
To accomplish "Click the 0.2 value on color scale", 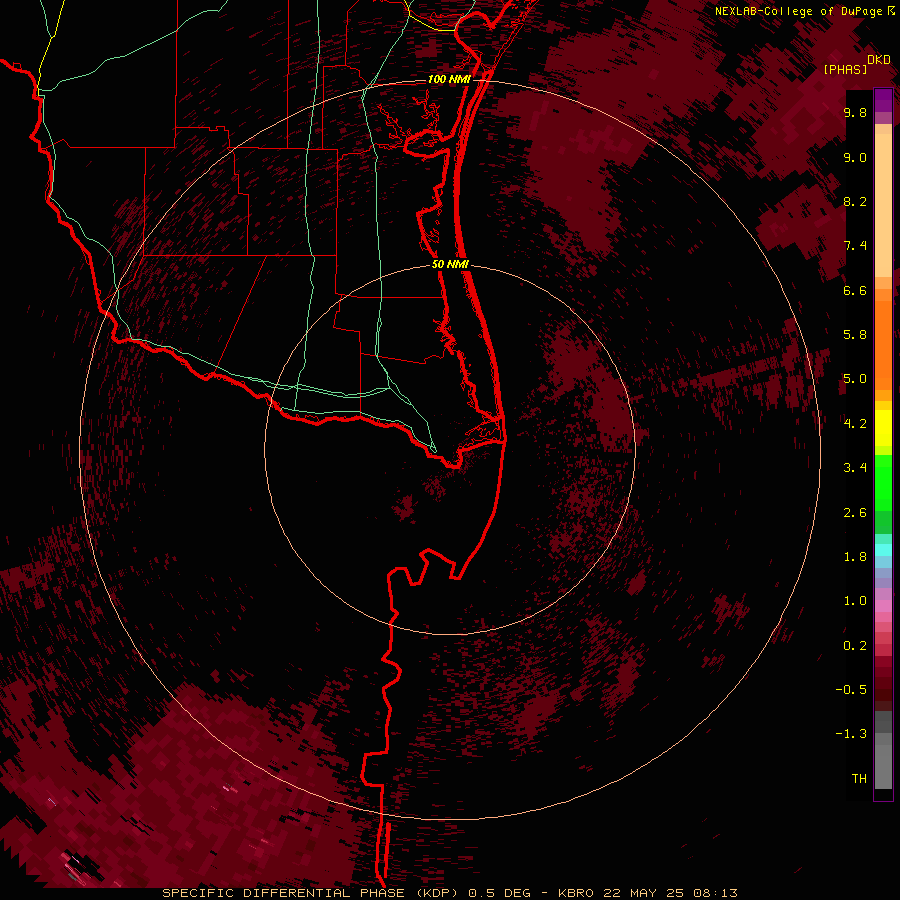I will pyautogui.click(x=855, y=646).
